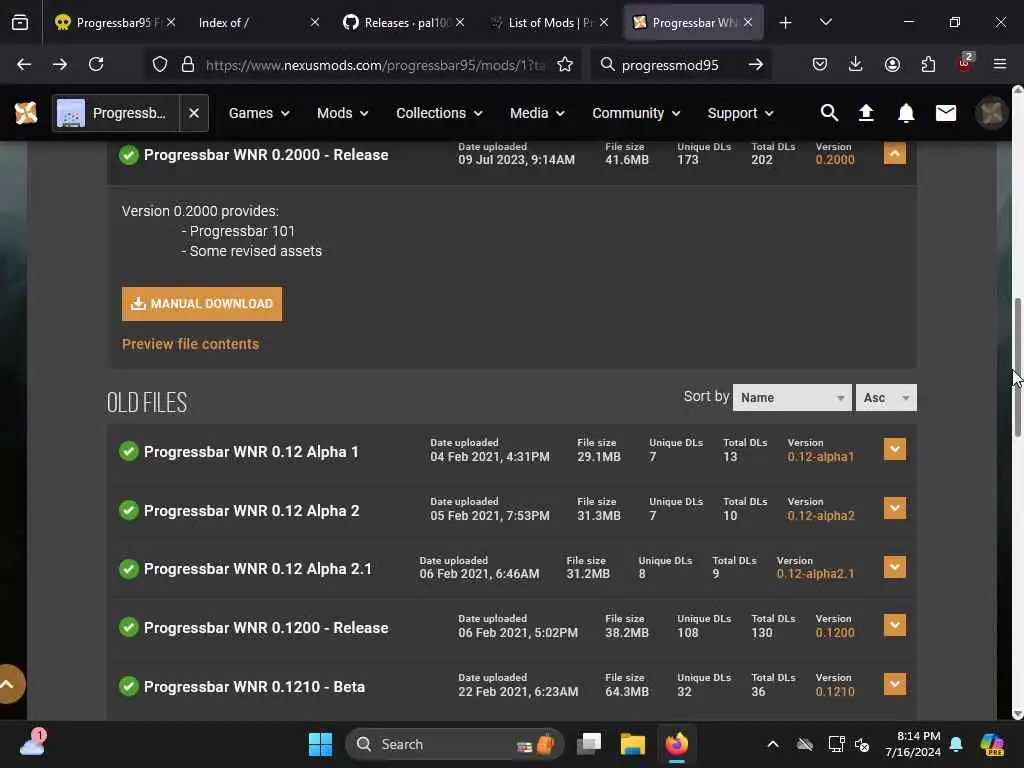The width and height of the screenshot is (1024, 768).
Task: Expand the Progressbar WNR 0.1210 Beta entry
Action: [895, 684]
